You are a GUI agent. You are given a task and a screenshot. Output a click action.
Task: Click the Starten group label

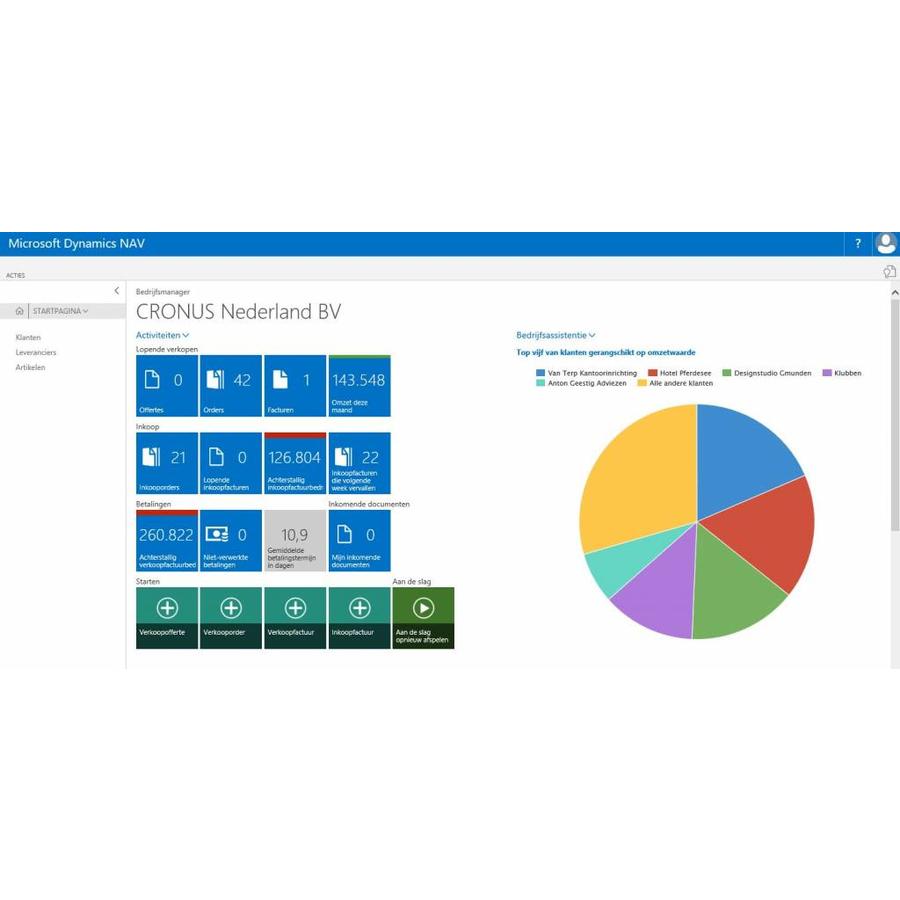click(148, 581)
